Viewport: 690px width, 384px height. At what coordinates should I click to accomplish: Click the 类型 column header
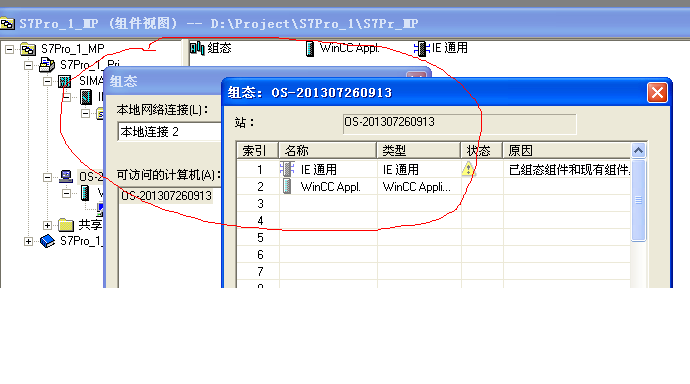418,150
